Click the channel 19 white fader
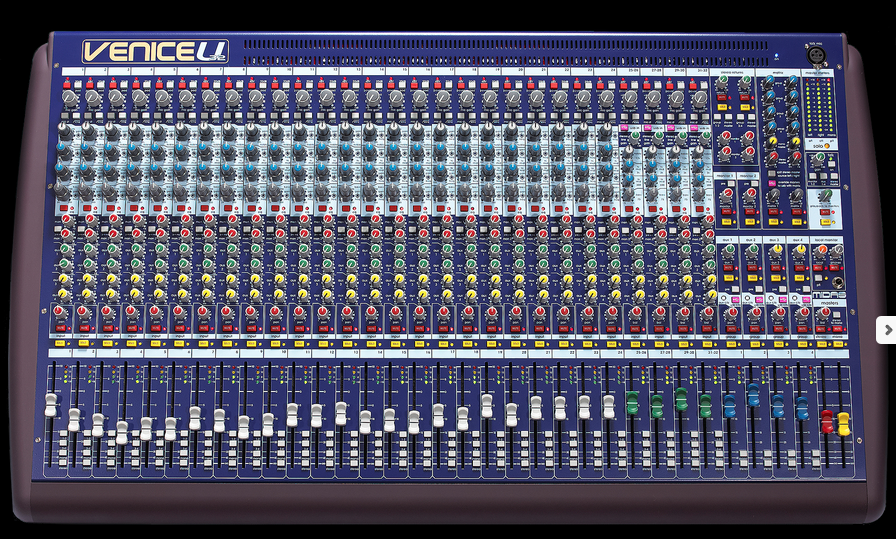 (487, 405)
